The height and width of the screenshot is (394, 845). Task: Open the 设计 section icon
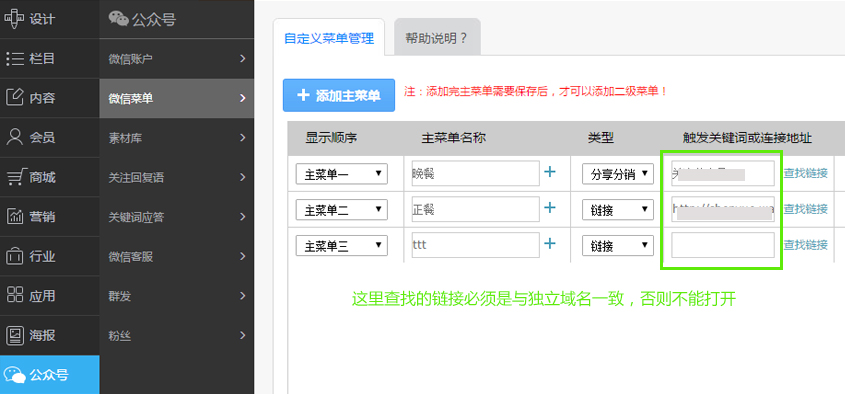(14, 19)
